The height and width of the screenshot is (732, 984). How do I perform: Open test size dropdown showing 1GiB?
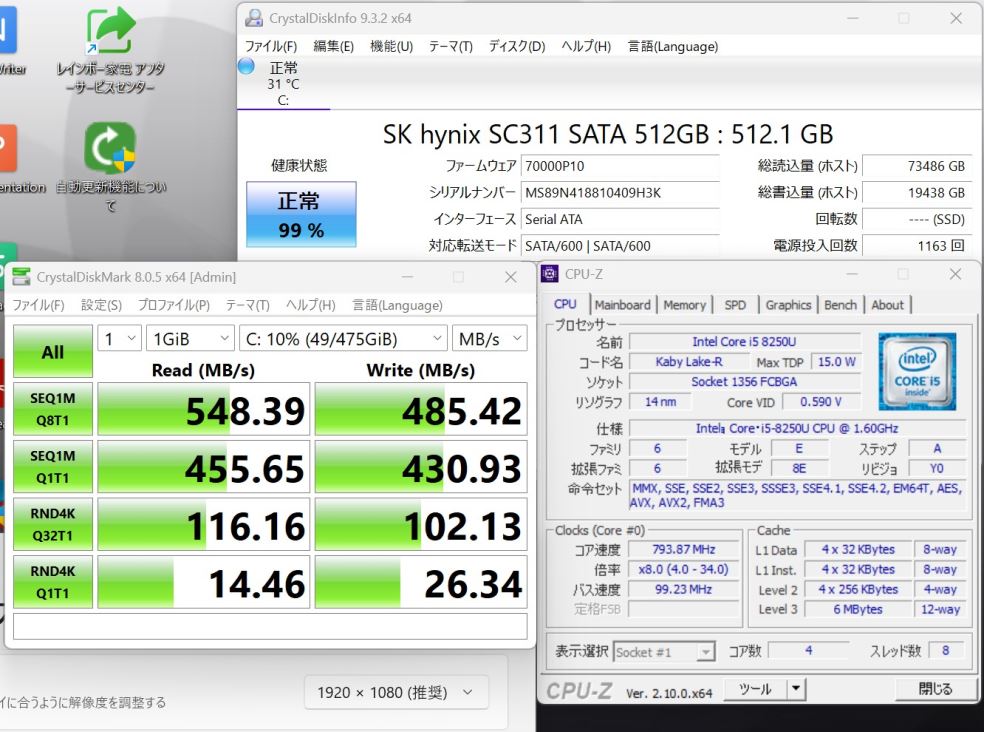pos(190,339)
